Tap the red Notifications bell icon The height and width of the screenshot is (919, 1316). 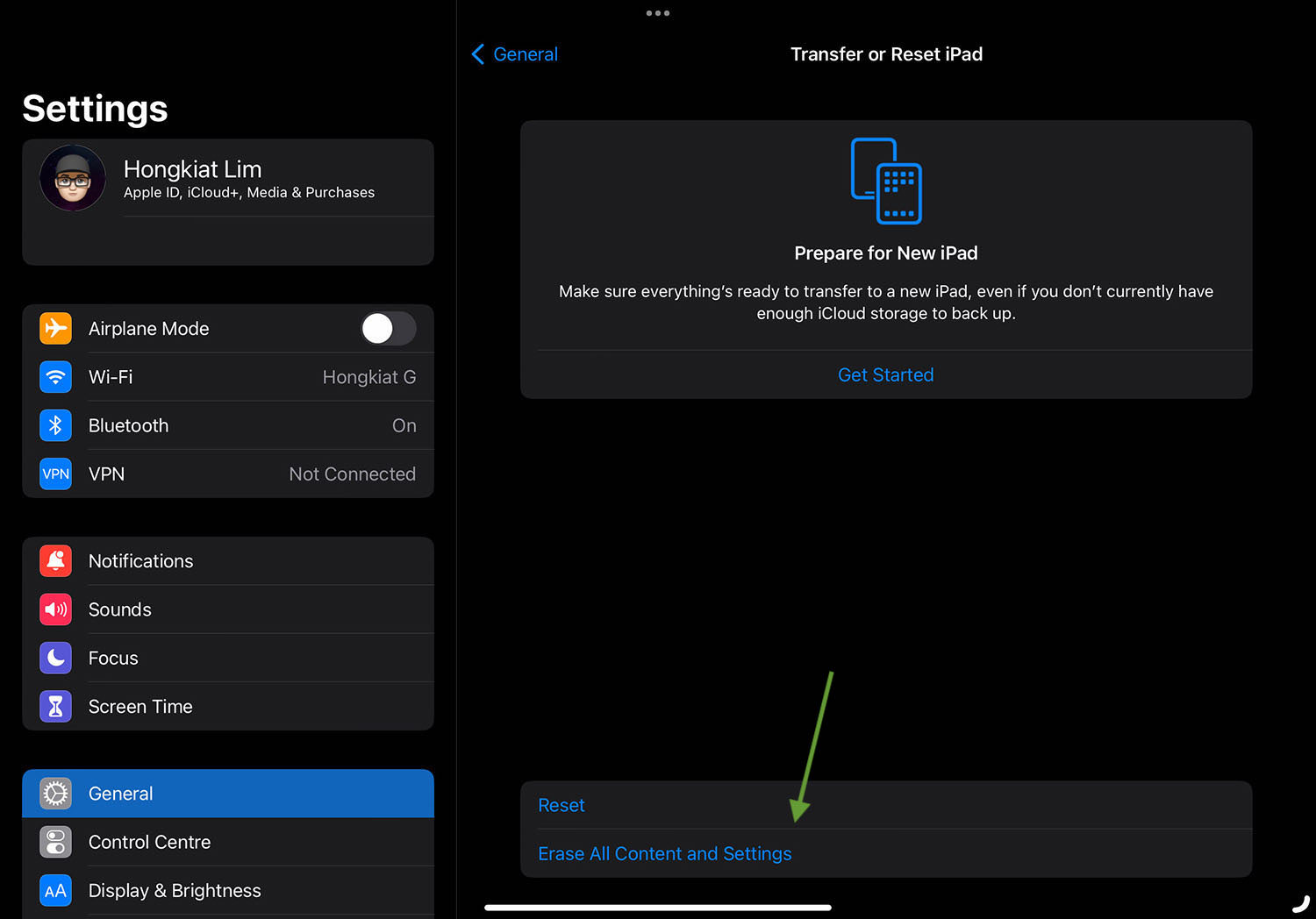tap(55, 561)
